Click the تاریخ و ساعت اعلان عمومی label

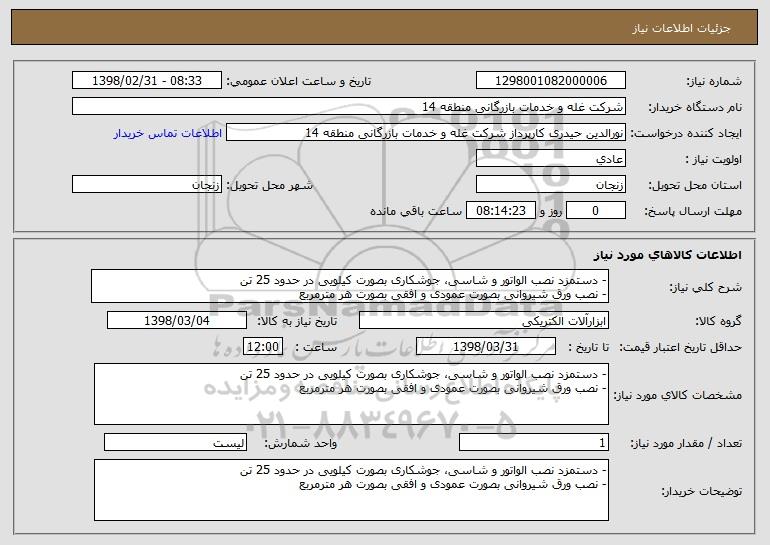299,82
